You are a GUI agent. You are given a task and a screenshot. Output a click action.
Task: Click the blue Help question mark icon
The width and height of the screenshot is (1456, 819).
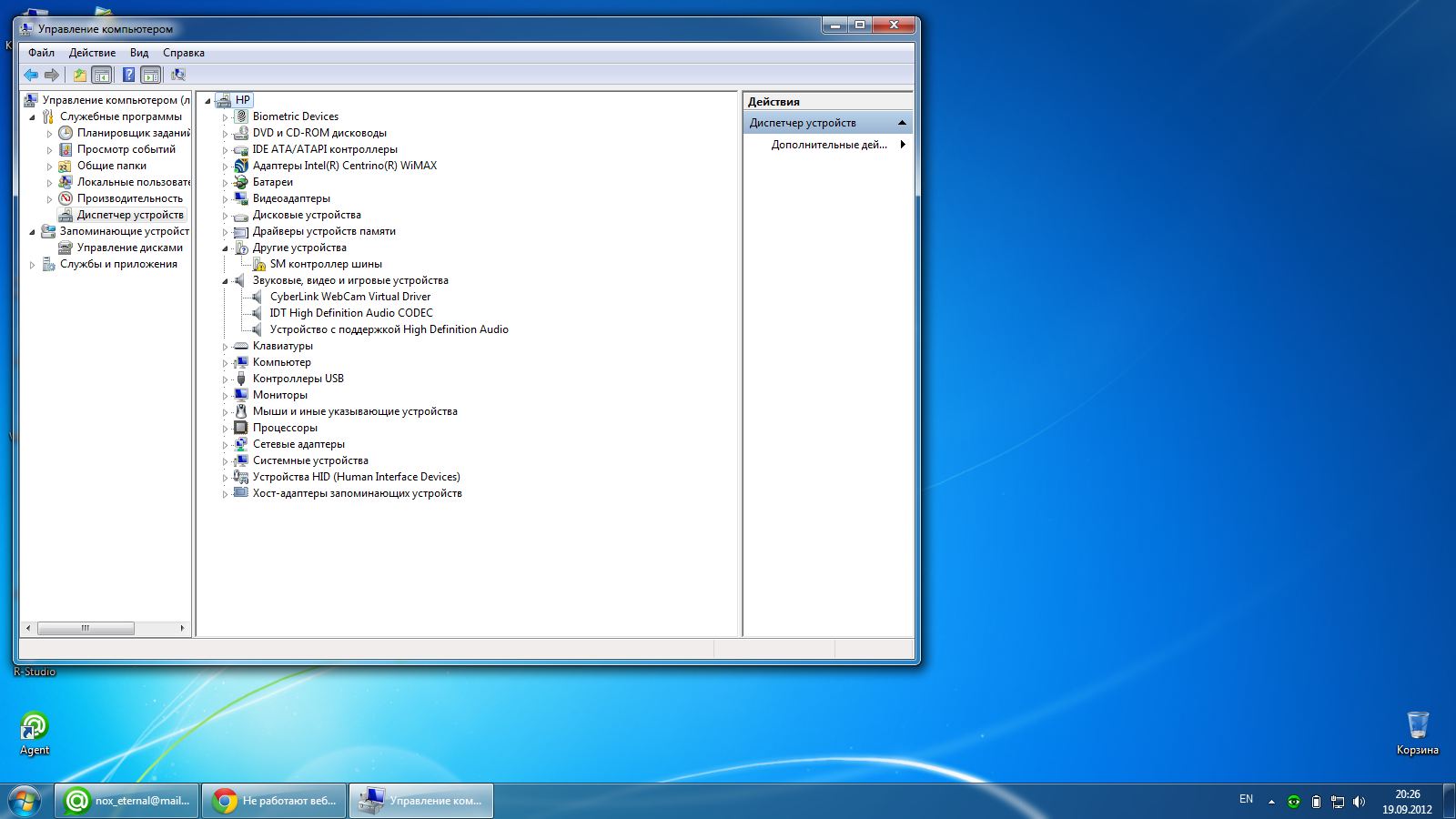[x=129, y=75]
